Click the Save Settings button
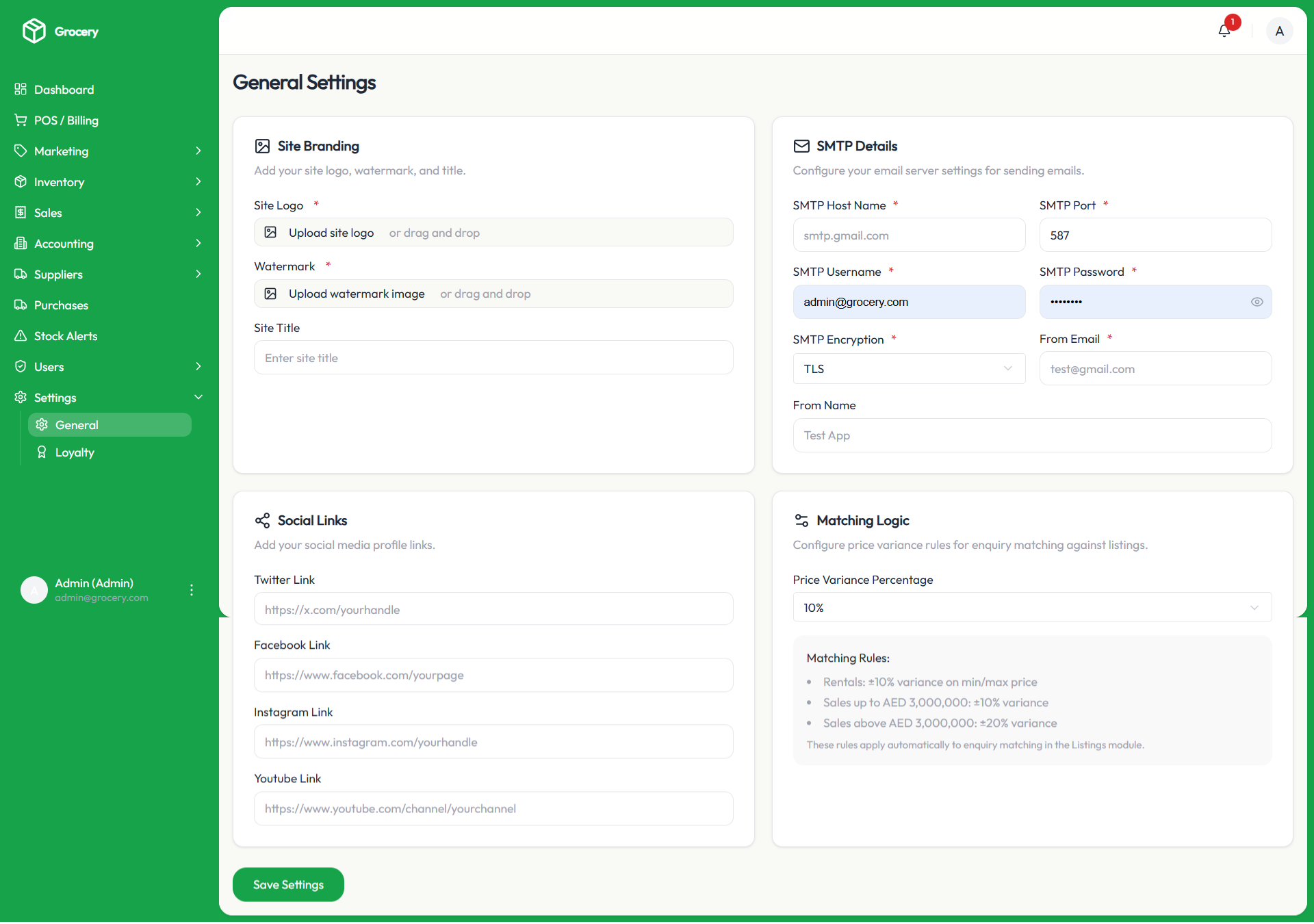Image resolution: width=1314 pixels, height=924 pixels. tap(288, 884)
